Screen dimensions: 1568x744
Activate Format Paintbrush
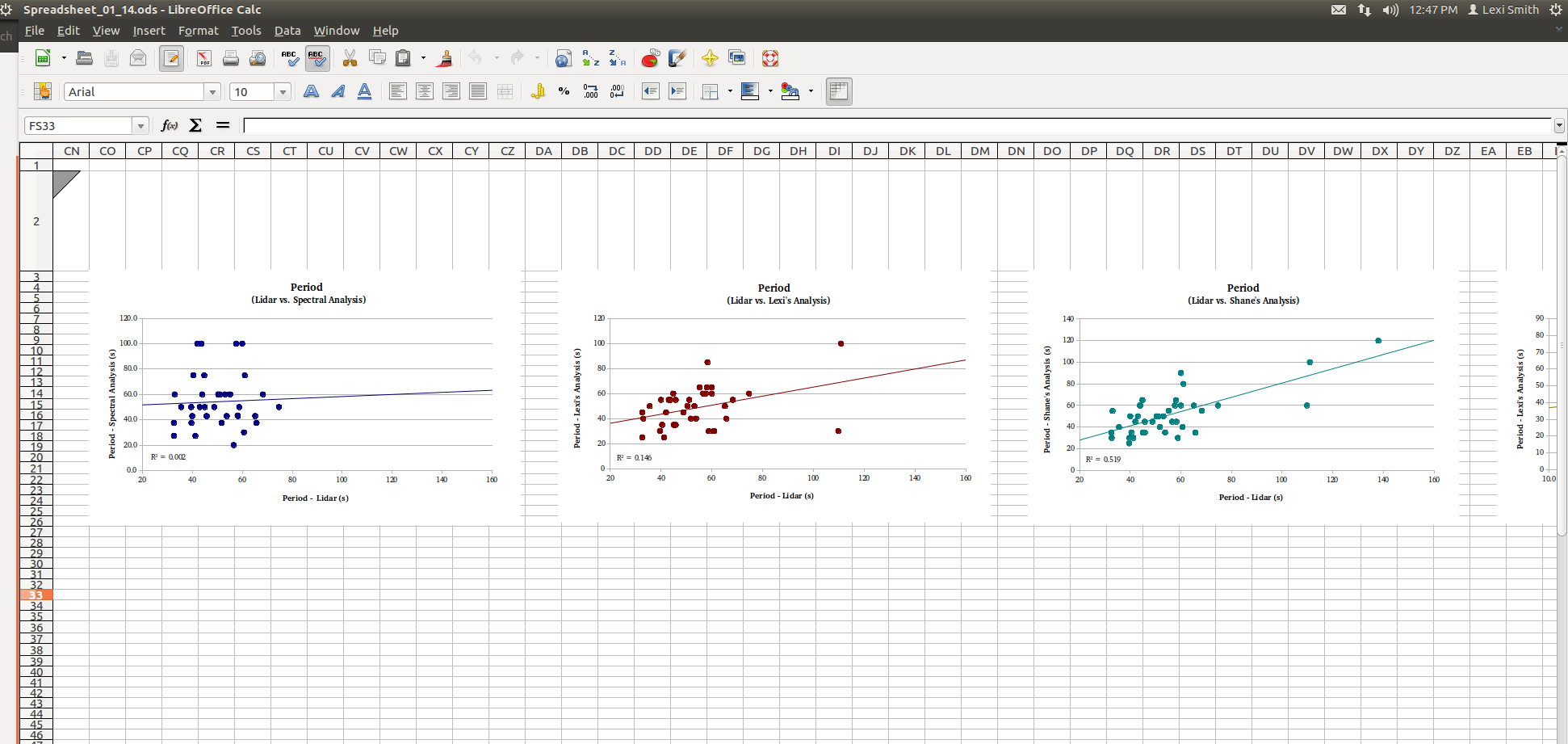[x=444, y=58]
